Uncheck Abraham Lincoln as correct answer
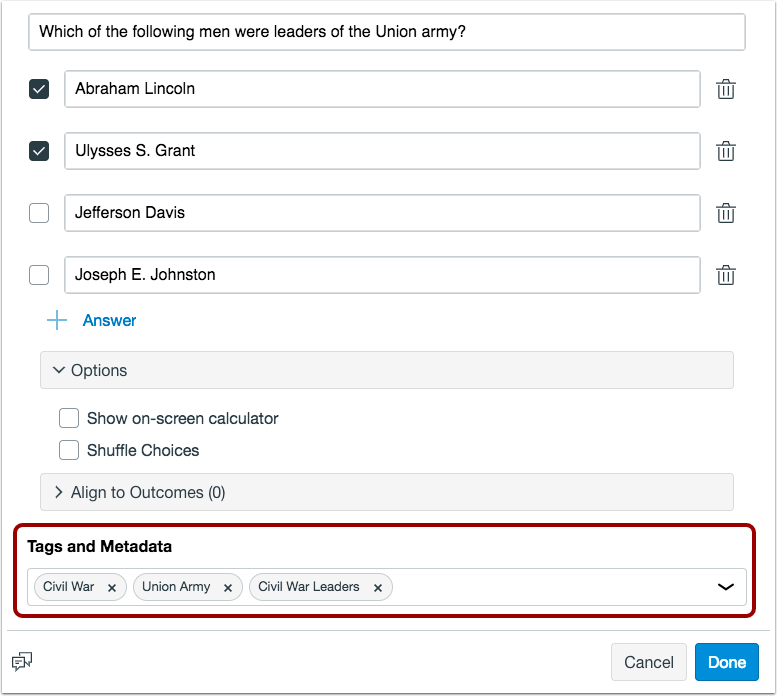777x696 pixels. pos(39,89)
